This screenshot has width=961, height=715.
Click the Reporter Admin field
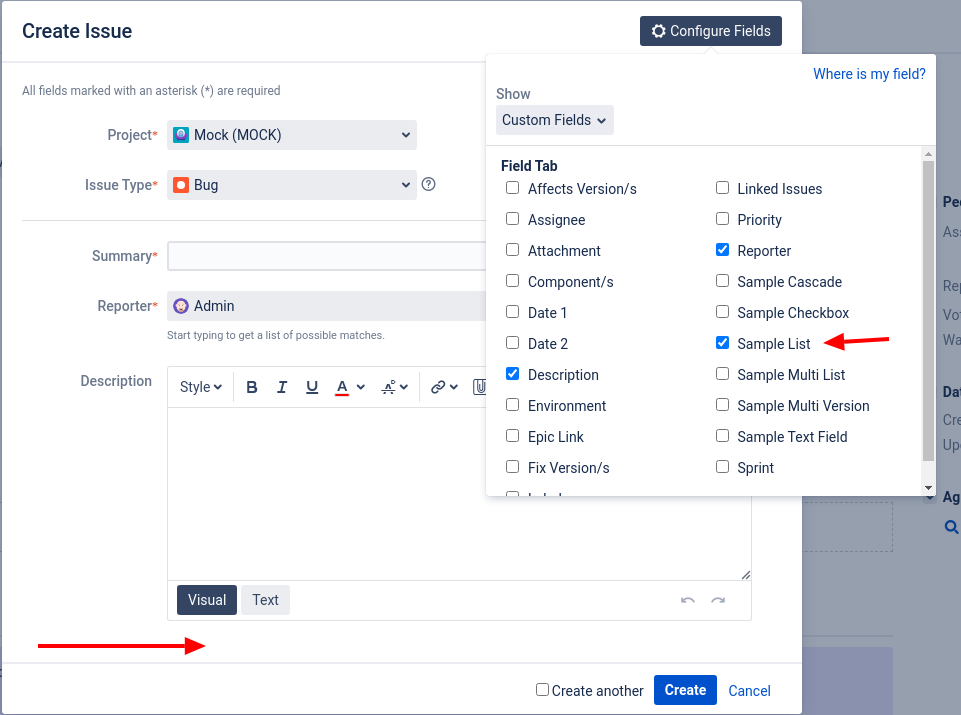pyautogui.click(x=327, y=306)
